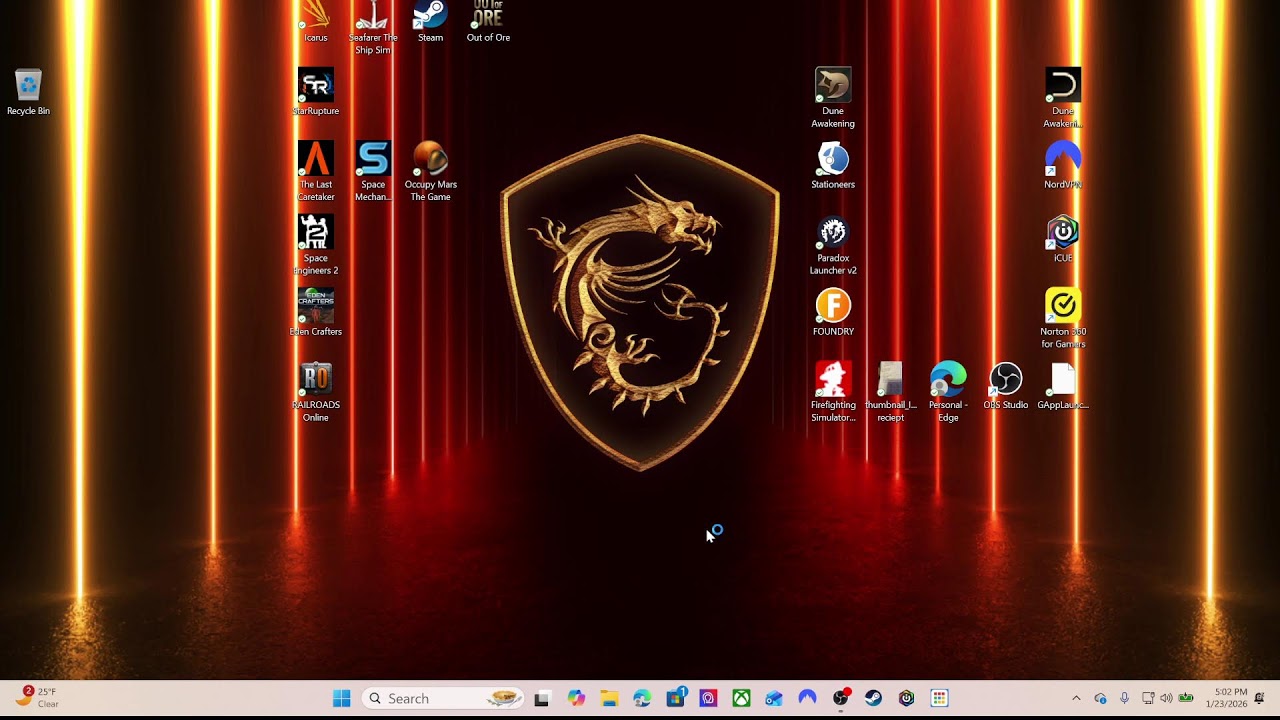The image size is (1280, 720).
Task: Show hidden system tray icons
Action: point(1076,698)
